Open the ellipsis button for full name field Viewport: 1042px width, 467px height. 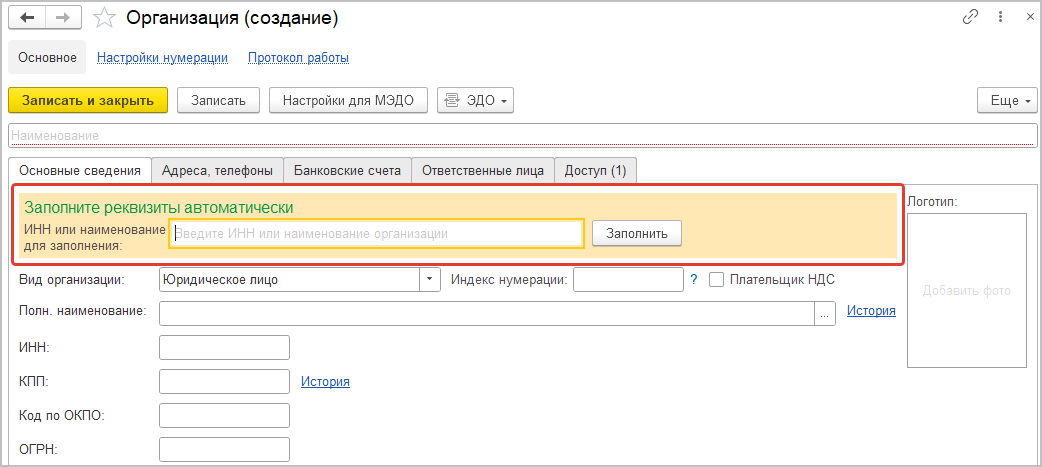pos(825,313)
